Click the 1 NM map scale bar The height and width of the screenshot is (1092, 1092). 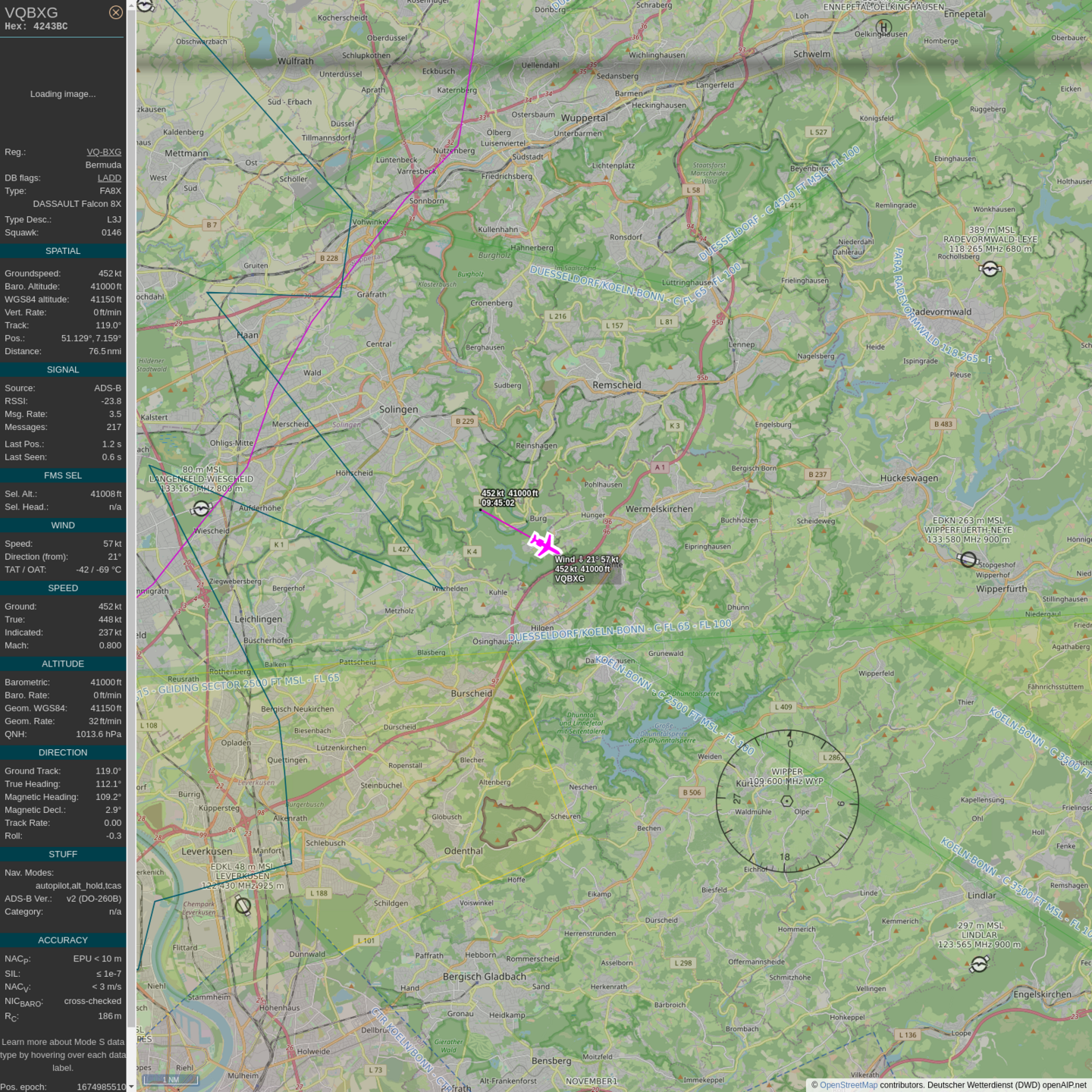tap(171, 1079)
